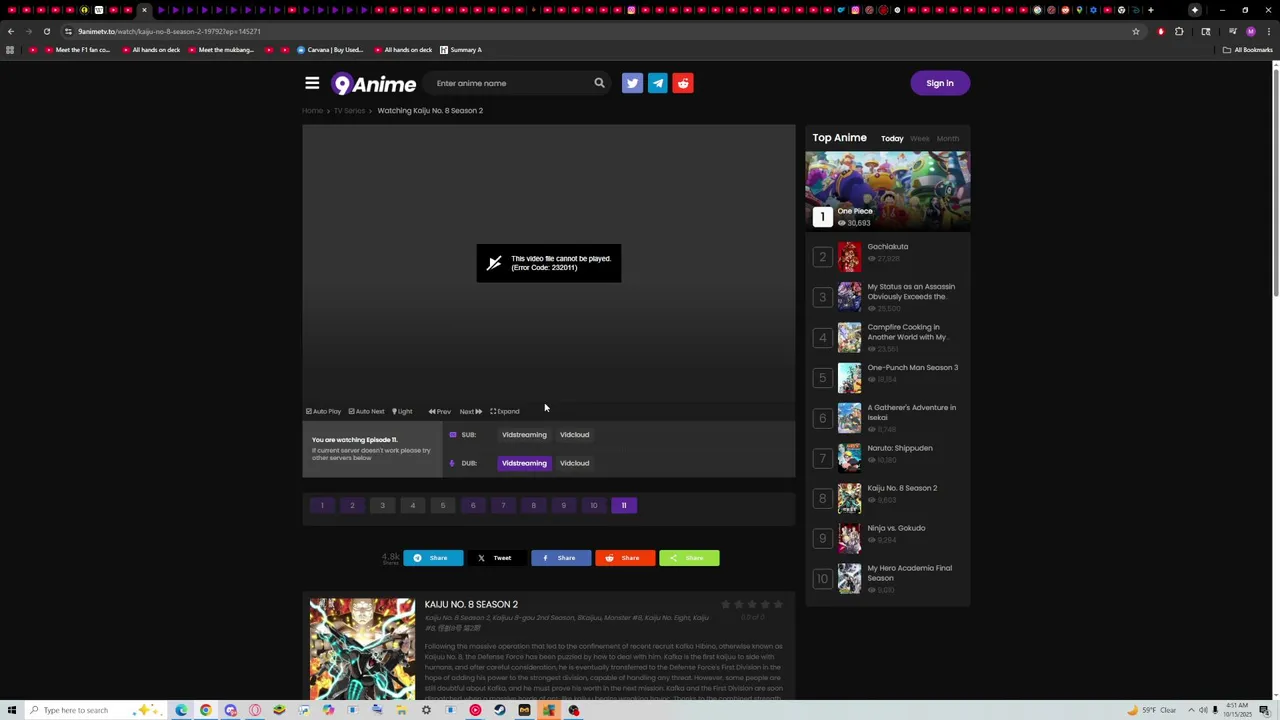Share via the Telegram Share button
1280x720 pixels.
pyautogui.click(x=433, y=558)
